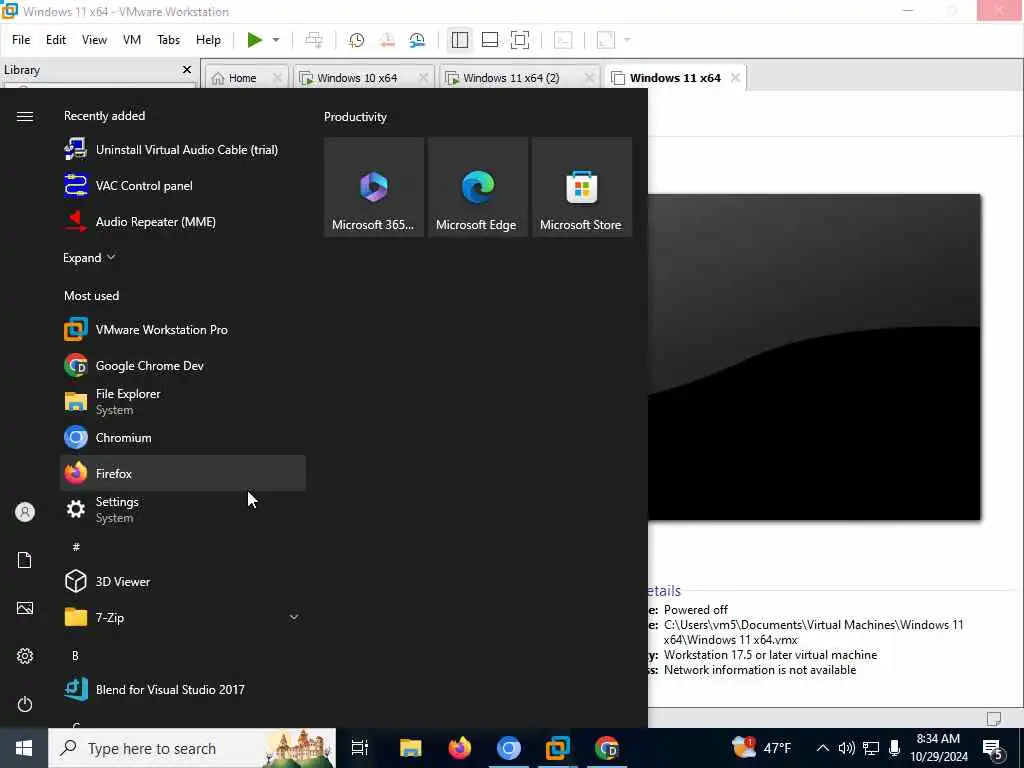The width and height of the screenshot is (1024, 768).
Task: Launch VMware Workstation Pro from Most used
Action: [183, 329]
